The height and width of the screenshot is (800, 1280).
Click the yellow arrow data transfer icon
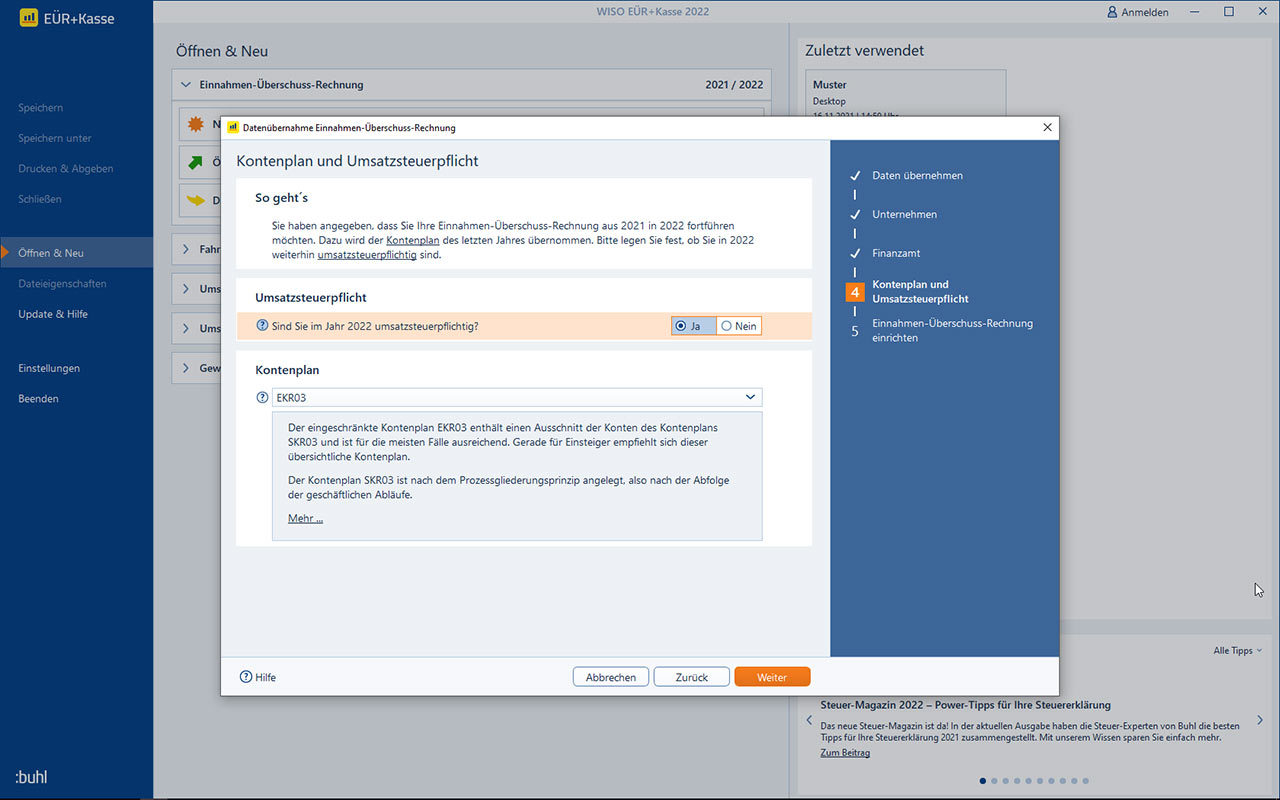(196, 200)
